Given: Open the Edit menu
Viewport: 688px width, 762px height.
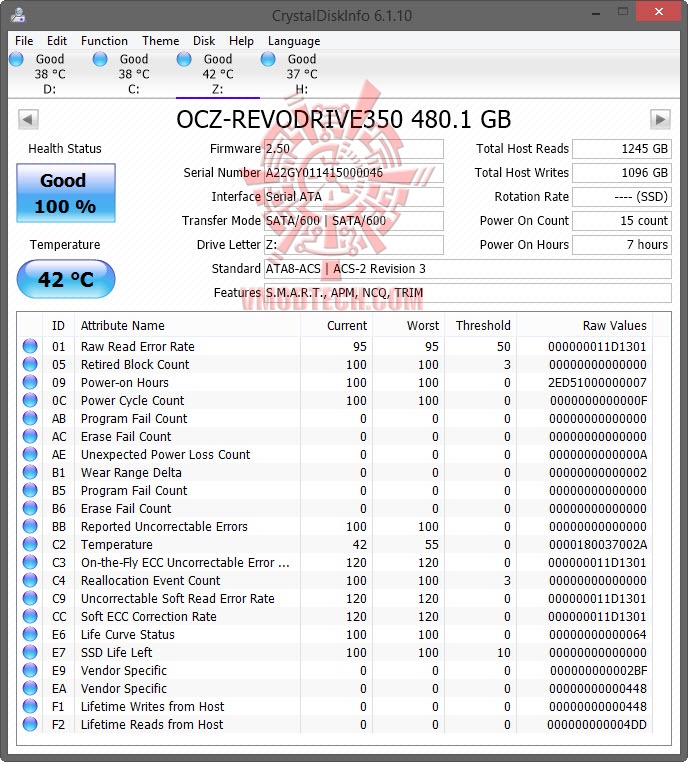Looking at the screenshot, I should point(57,41).
